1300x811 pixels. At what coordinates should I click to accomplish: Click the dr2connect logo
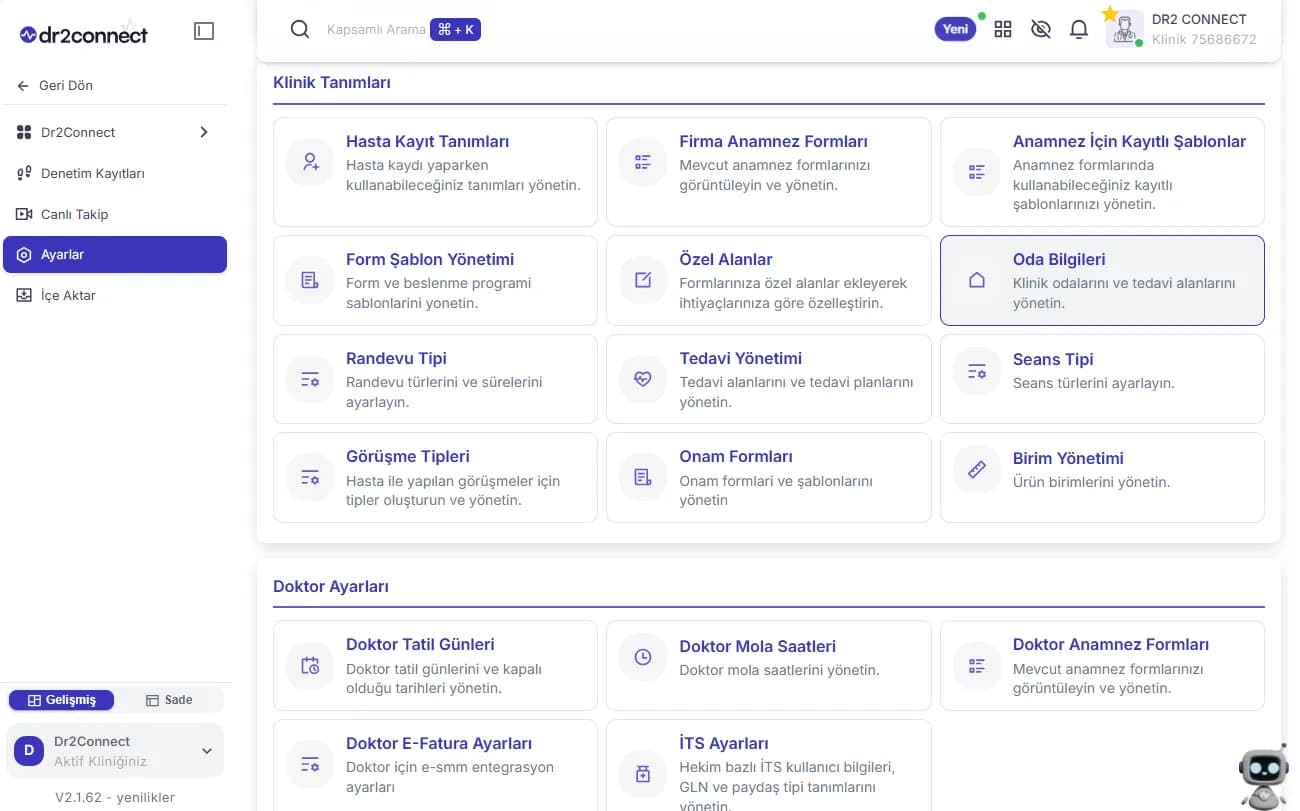(84, 33)
